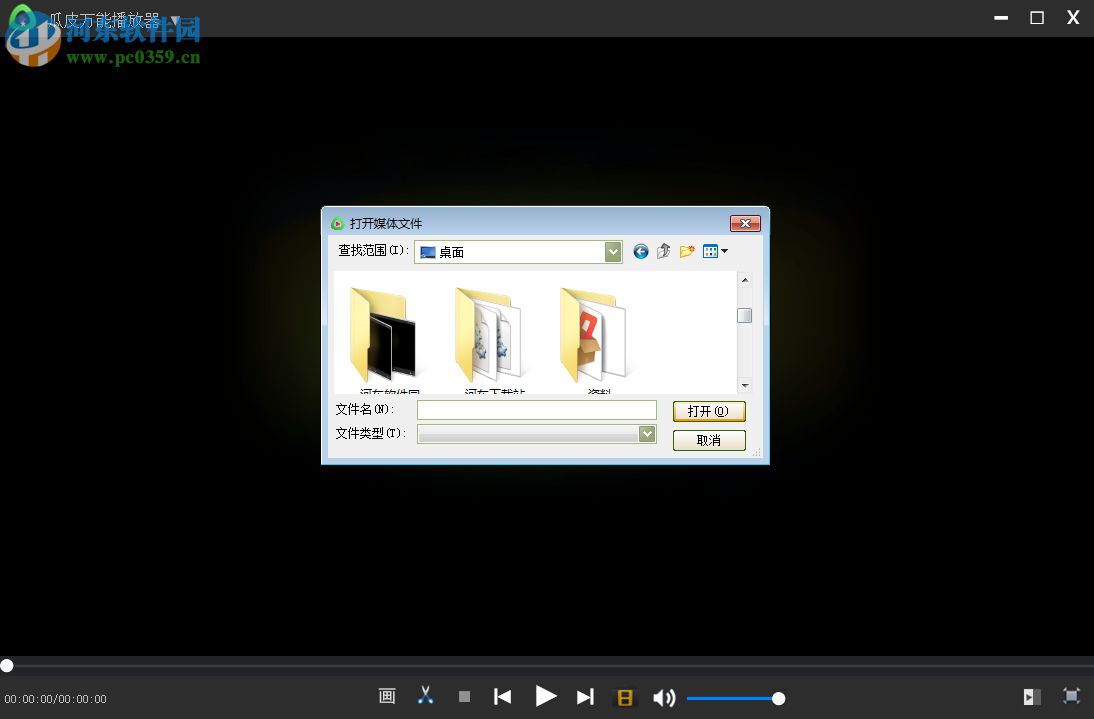Toggle the playlist side panel icon
This screenshot has width=1094, height=719.
coord(1032,697)
